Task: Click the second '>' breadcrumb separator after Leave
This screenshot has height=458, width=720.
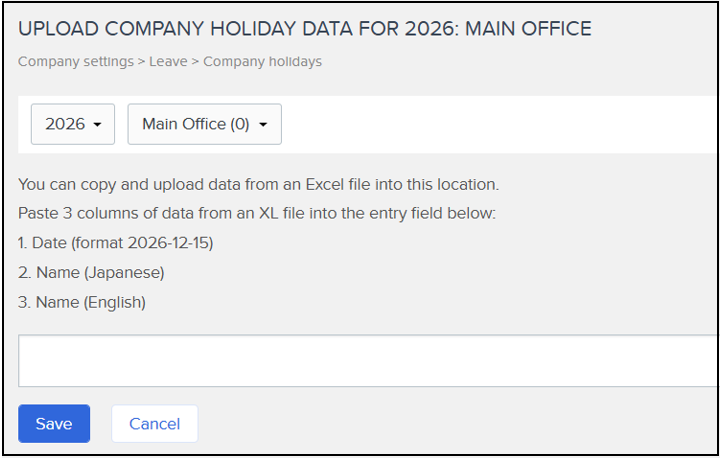Action: coord(195,62)
